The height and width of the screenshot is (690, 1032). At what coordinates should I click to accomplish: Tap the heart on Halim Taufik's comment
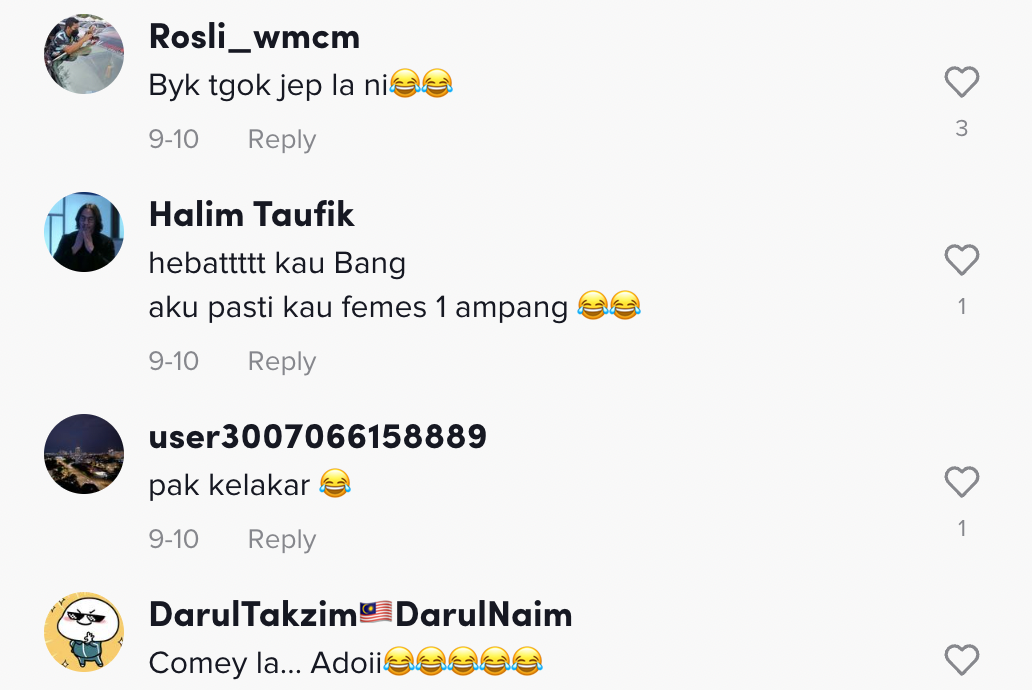(x=962, y=260)
